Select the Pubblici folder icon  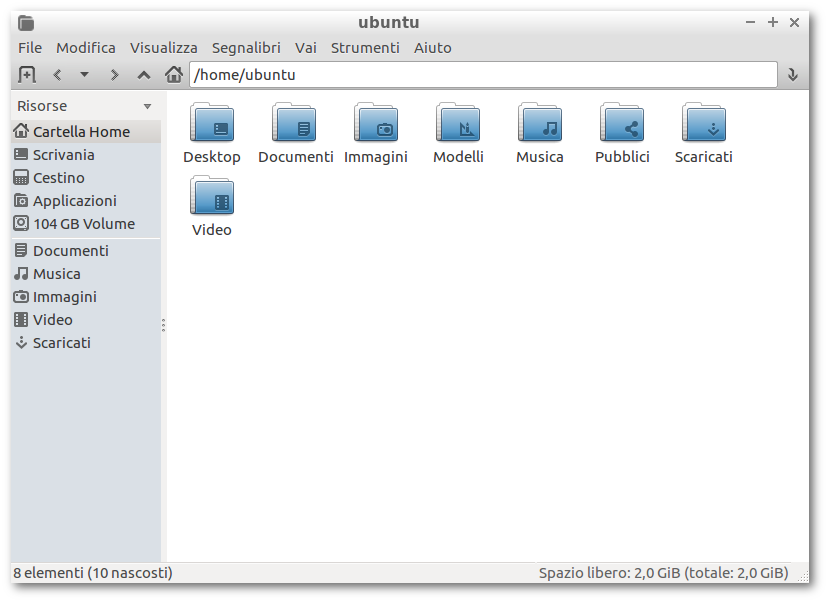622,123
